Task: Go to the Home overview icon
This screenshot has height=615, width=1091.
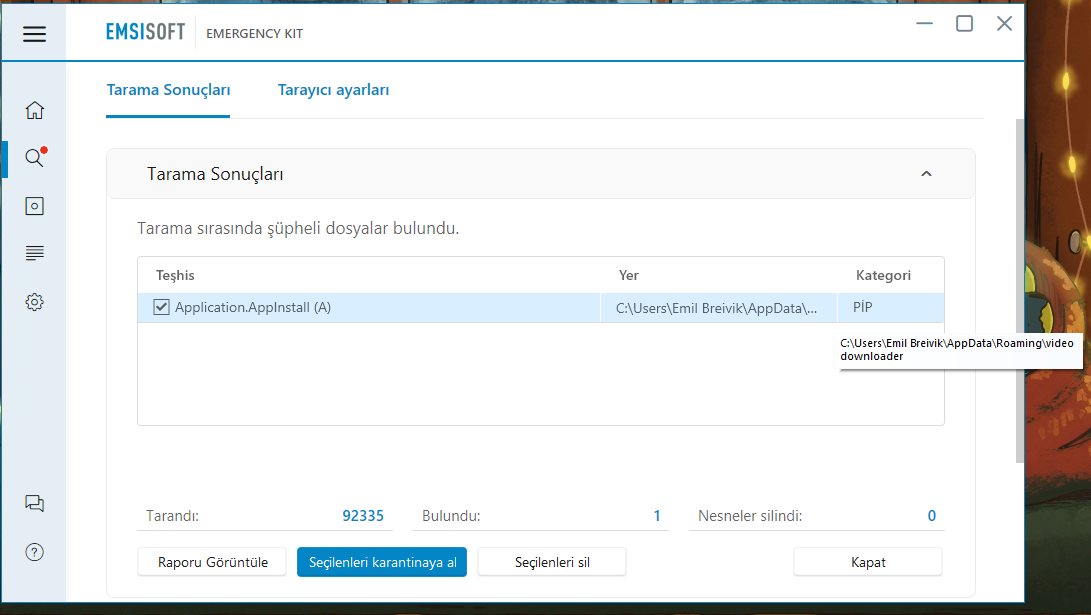Action: (x=34, y=110)
